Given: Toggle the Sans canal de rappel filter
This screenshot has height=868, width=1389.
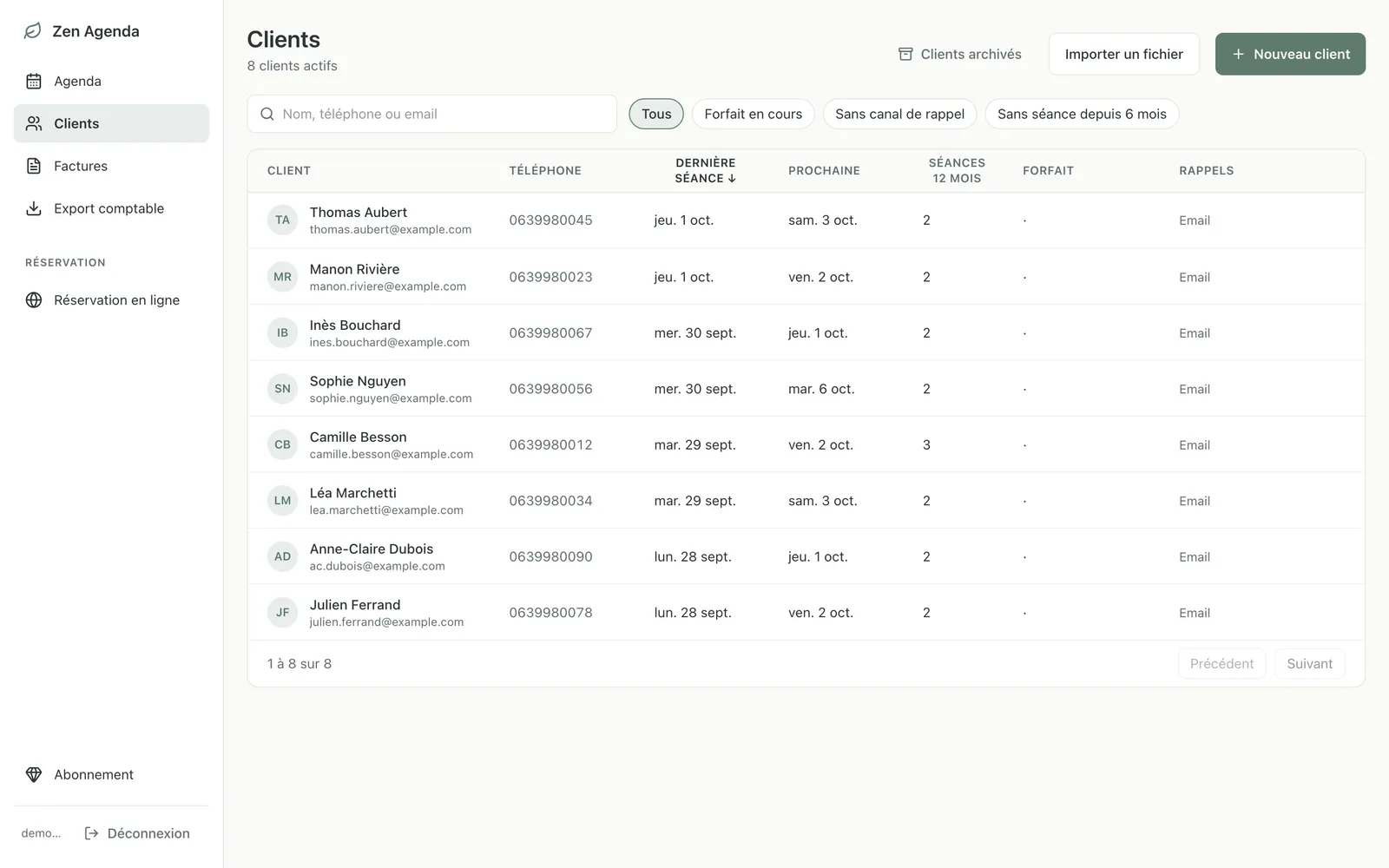Looking at the screenshot, I should point(899,114).
